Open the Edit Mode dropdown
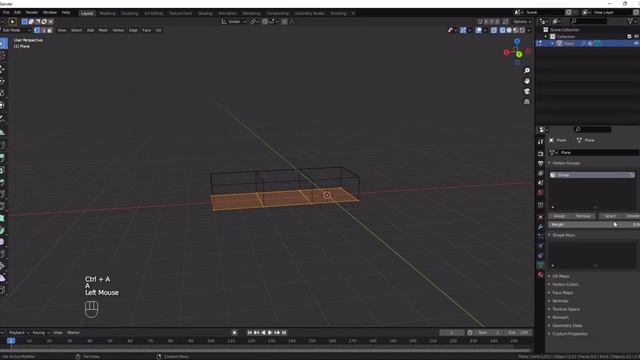 coord(16,30)
